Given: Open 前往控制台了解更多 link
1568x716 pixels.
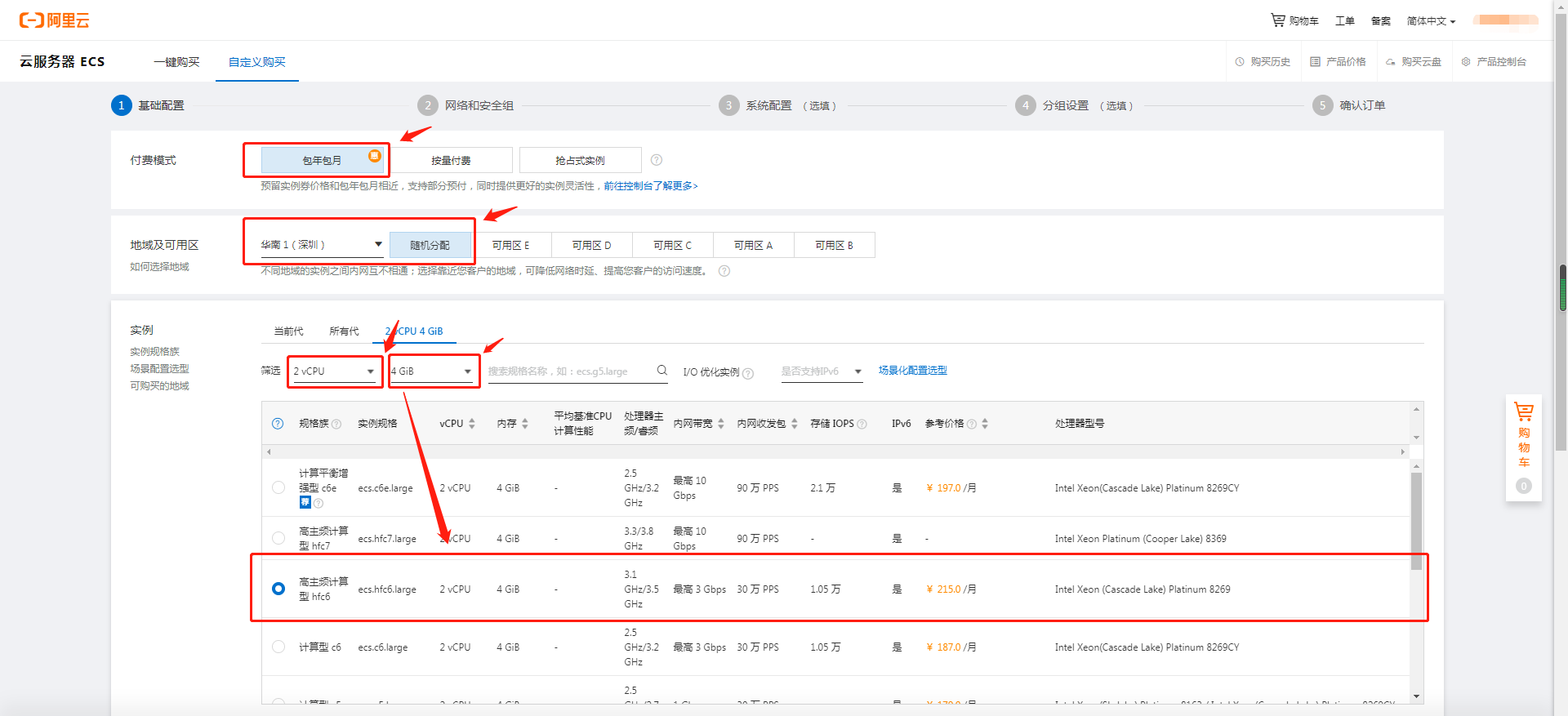Looking at the screenshot, I should pyautogui.click(x=651, y=186).
